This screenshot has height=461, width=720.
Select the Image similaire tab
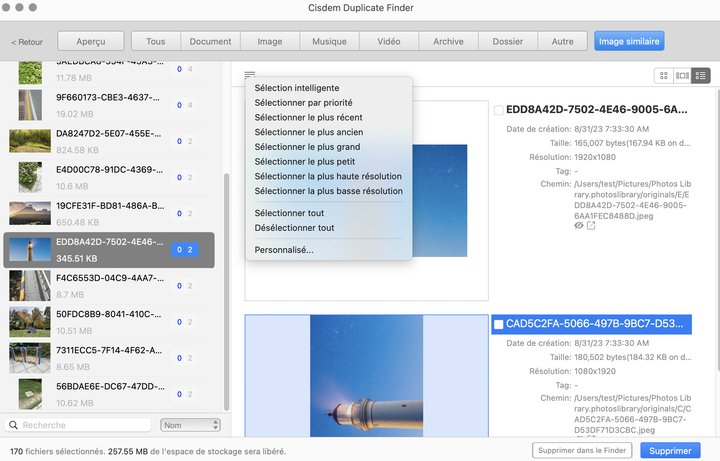coord(629,41)
